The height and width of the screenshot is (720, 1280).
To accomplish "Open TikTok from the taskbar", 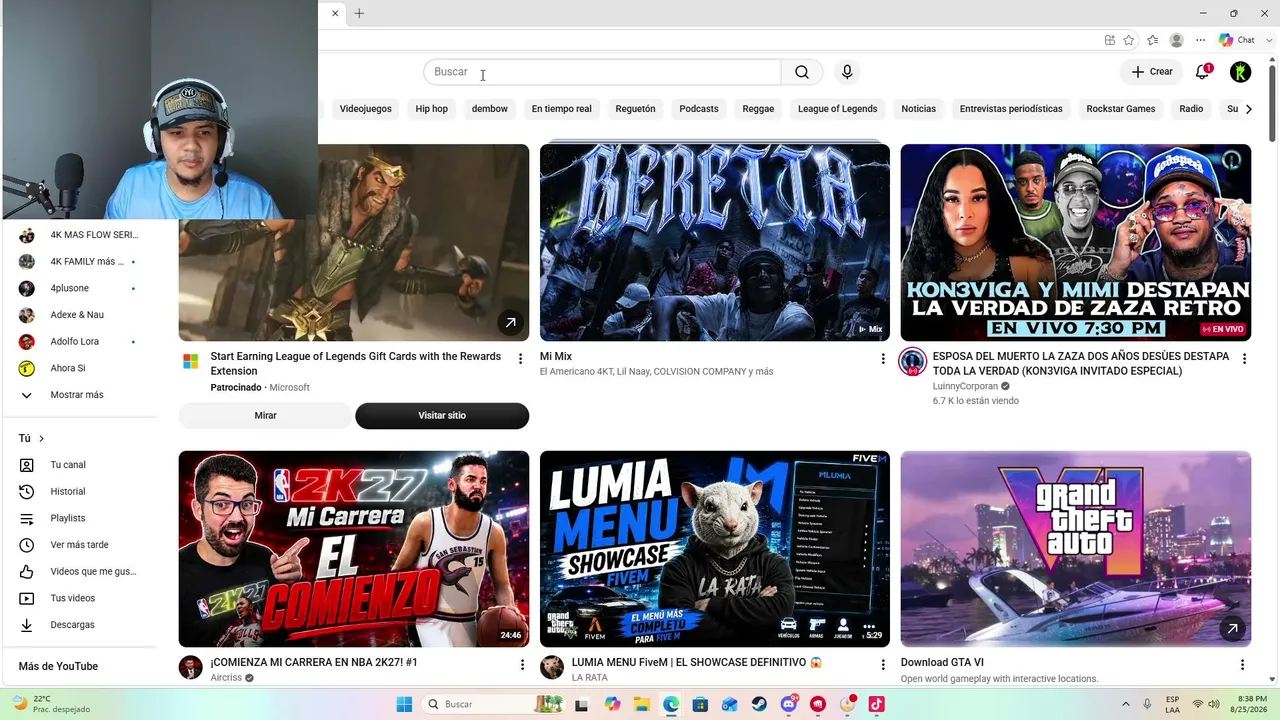I will point(876,704).
